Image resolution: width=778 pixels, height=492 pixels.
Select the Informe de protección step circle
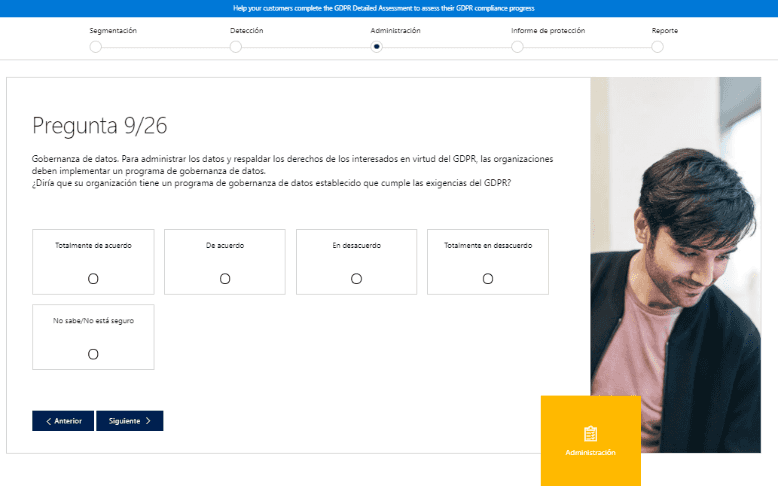click(x=517, y=47)
